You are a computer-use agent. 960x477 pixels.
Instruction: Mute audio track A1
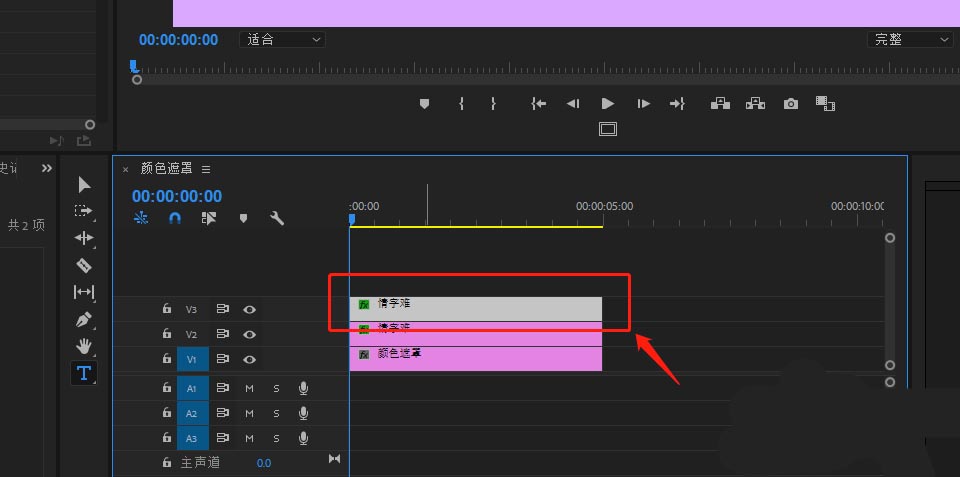coord(249,388)
